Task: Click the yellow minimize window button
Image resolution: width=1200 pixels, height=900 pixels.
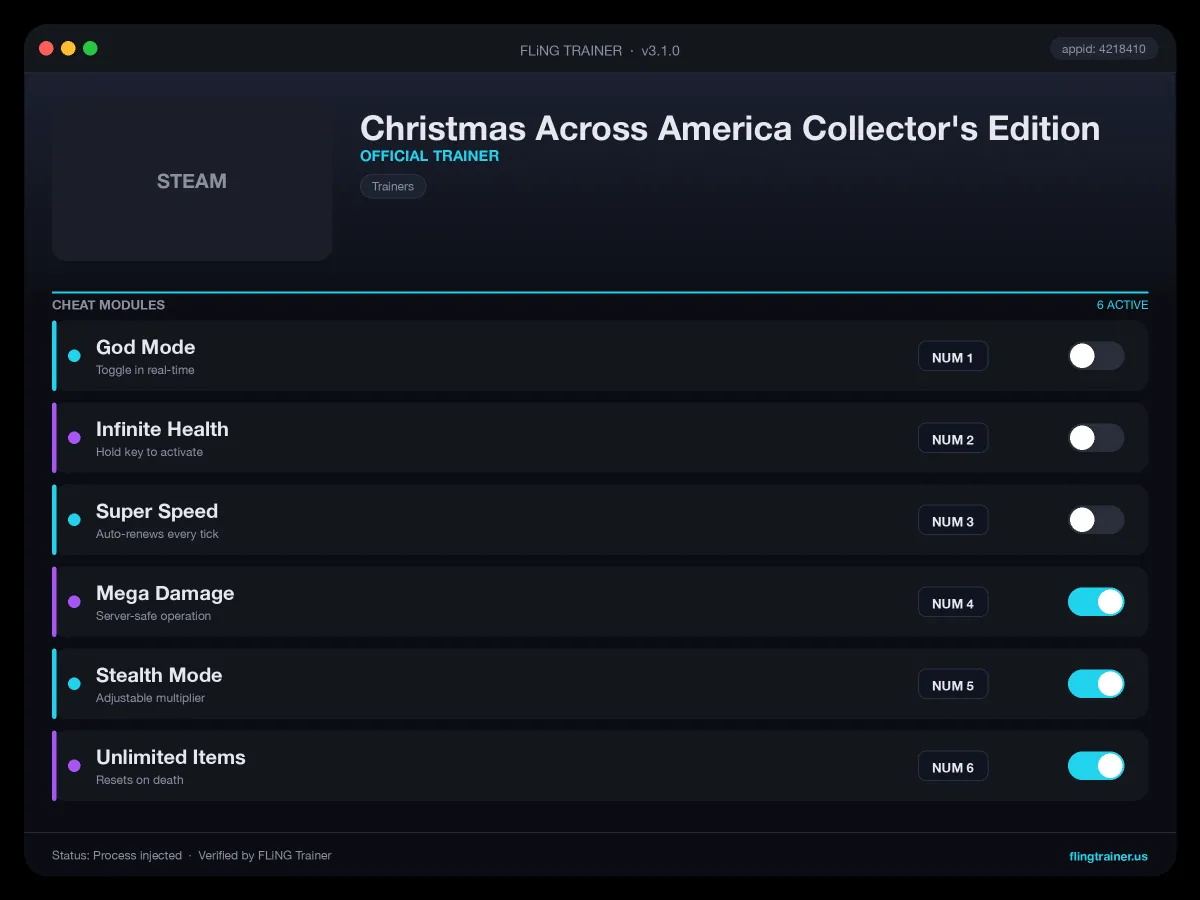Action: click(x=68, y=48)
